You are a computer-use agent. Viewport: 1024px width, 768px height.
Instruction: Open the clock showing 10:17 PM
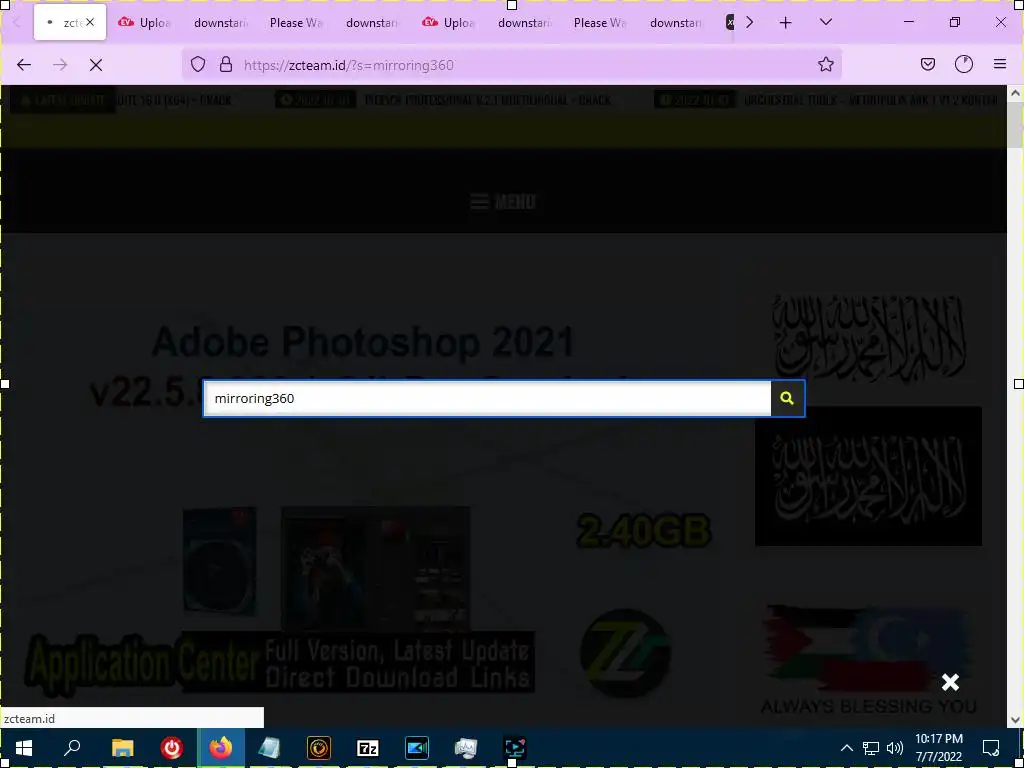coord(938,748)
